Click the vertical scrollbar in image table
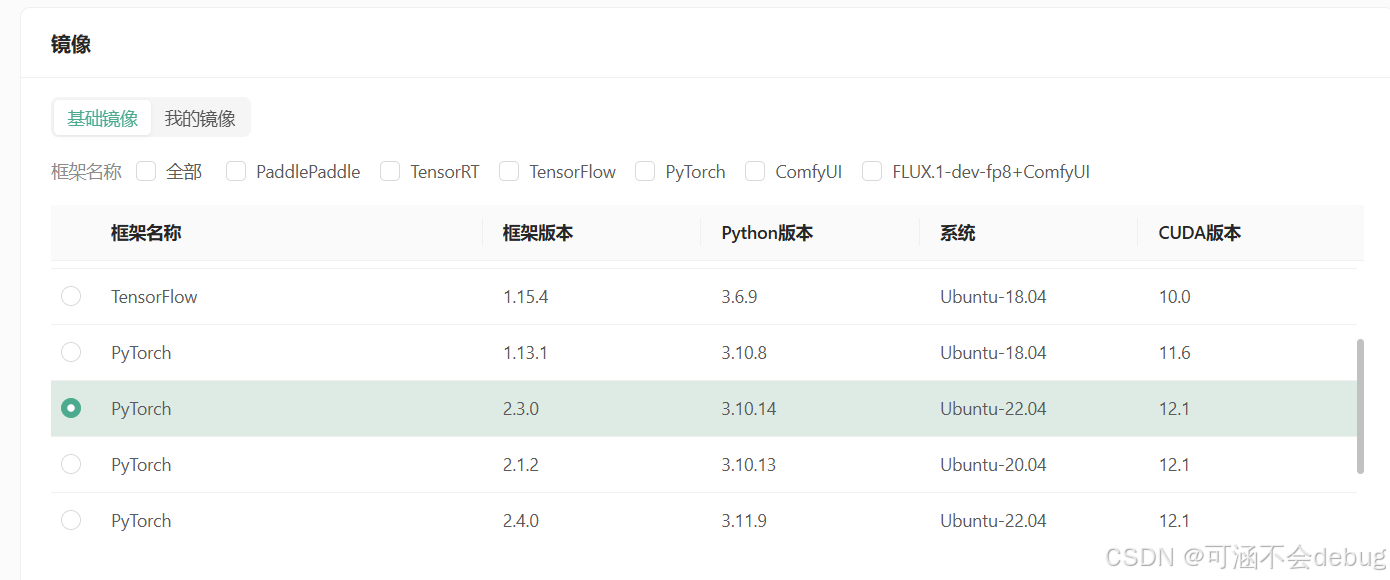Viewport: 1390px width, 580px height. (x=1359, y=406)
